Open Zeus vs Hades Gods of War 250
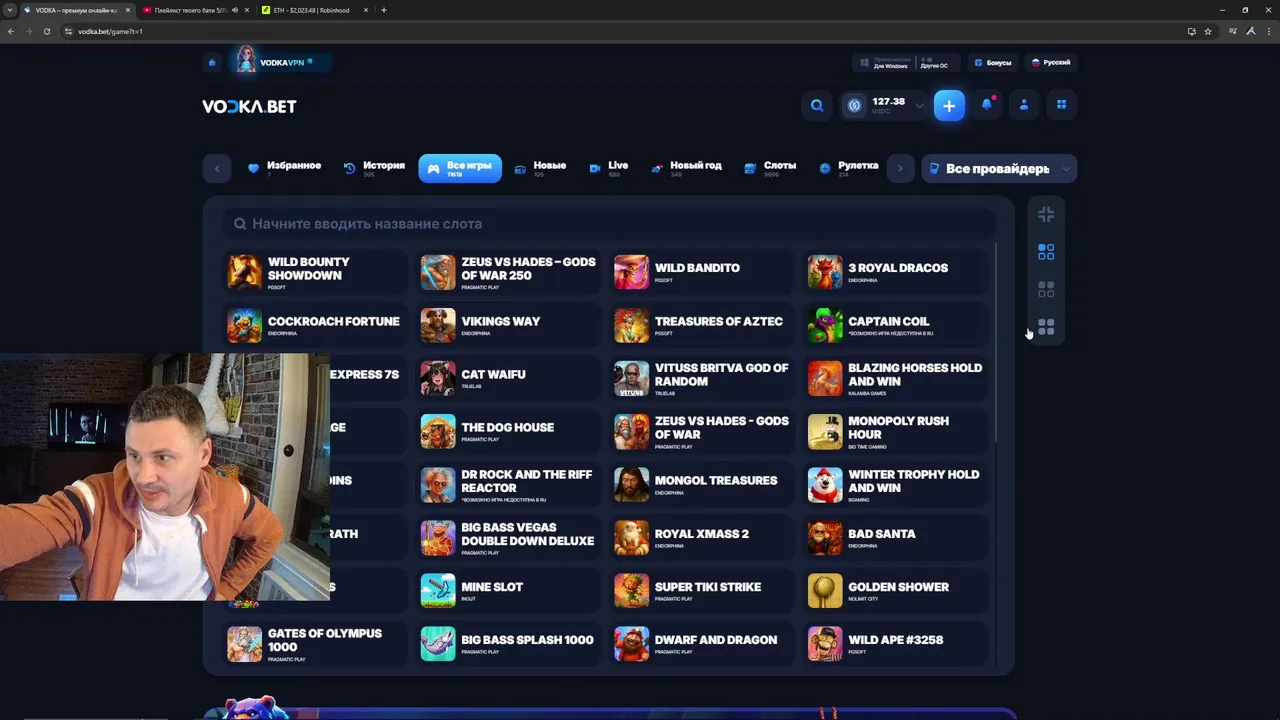 510,271
